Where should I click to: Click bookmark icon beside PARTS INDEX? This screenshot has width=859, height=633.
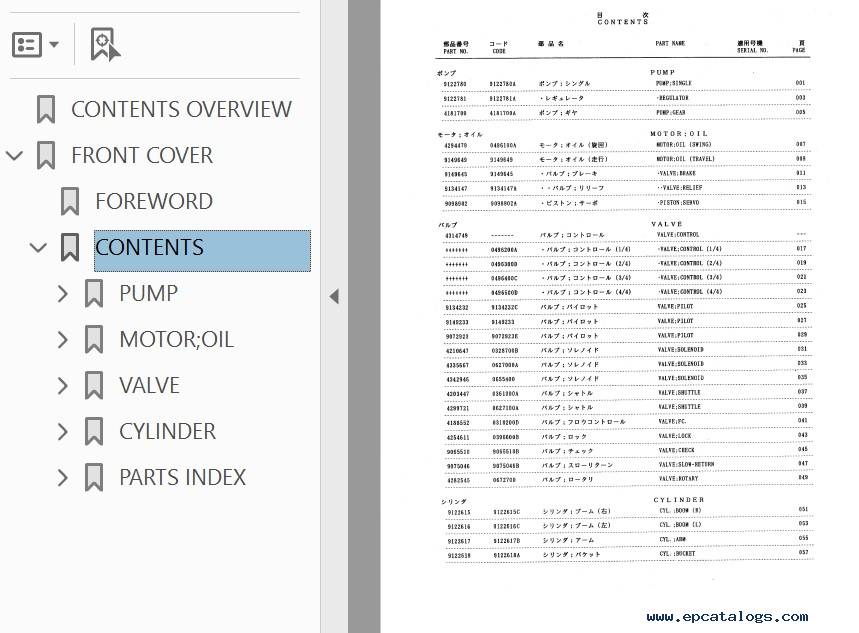[x=94, y=477]
